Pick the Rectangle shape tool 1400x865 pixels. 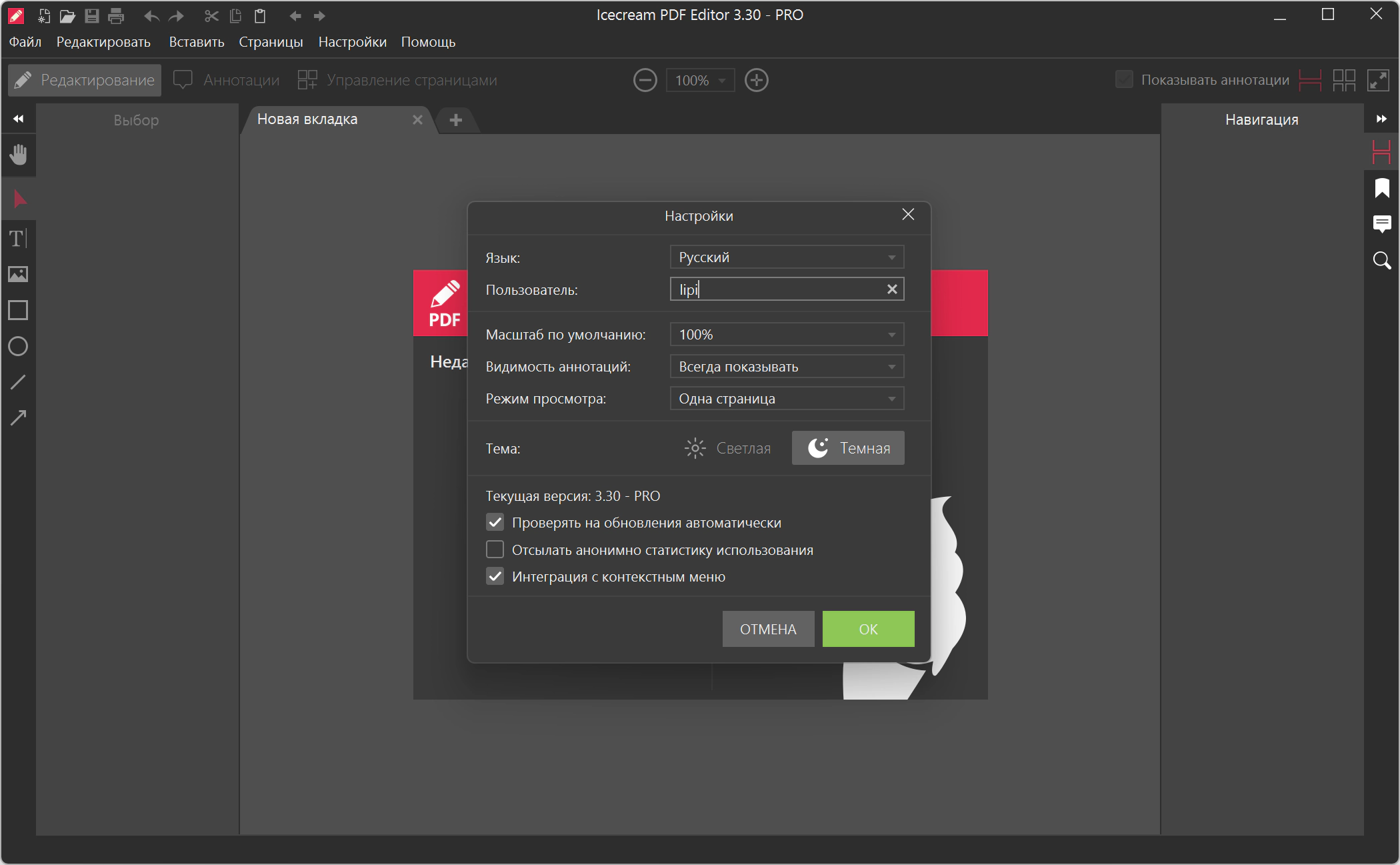[18, 310]
